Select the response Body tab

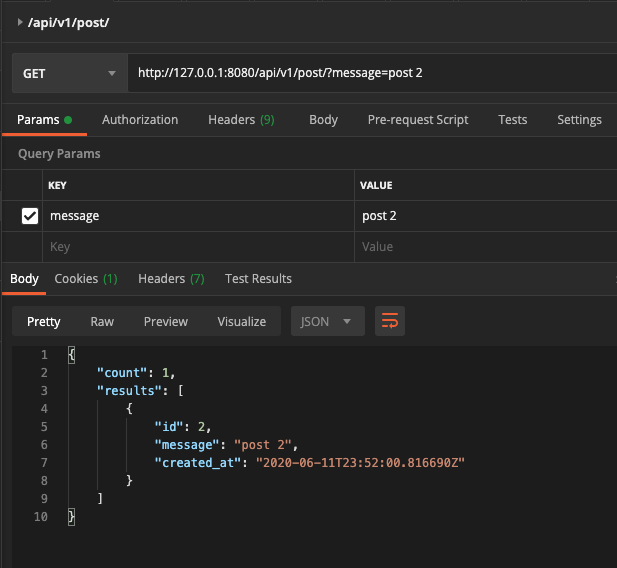pos(24,279)
